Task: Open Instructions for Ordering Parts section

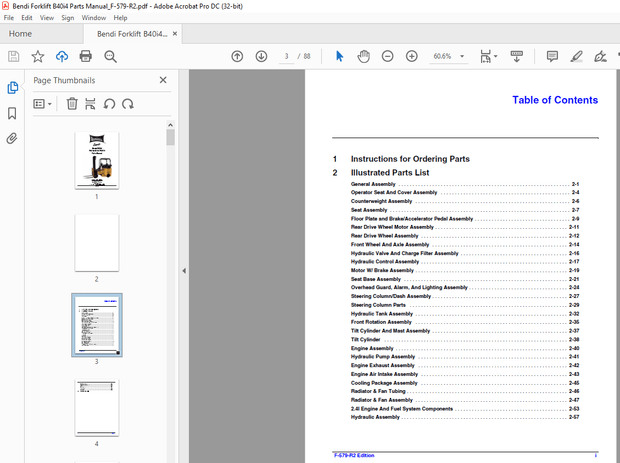Action: pos(410,159)
